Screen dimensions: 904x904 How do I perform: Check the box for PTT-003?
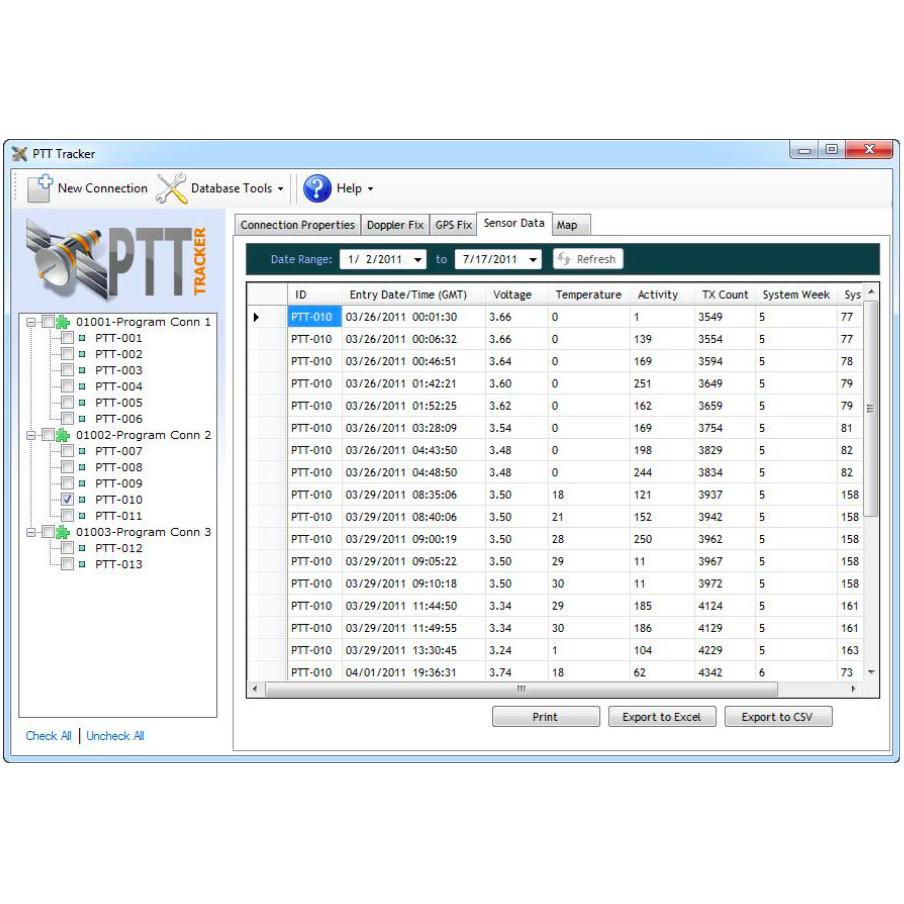[x=67, y=370]
